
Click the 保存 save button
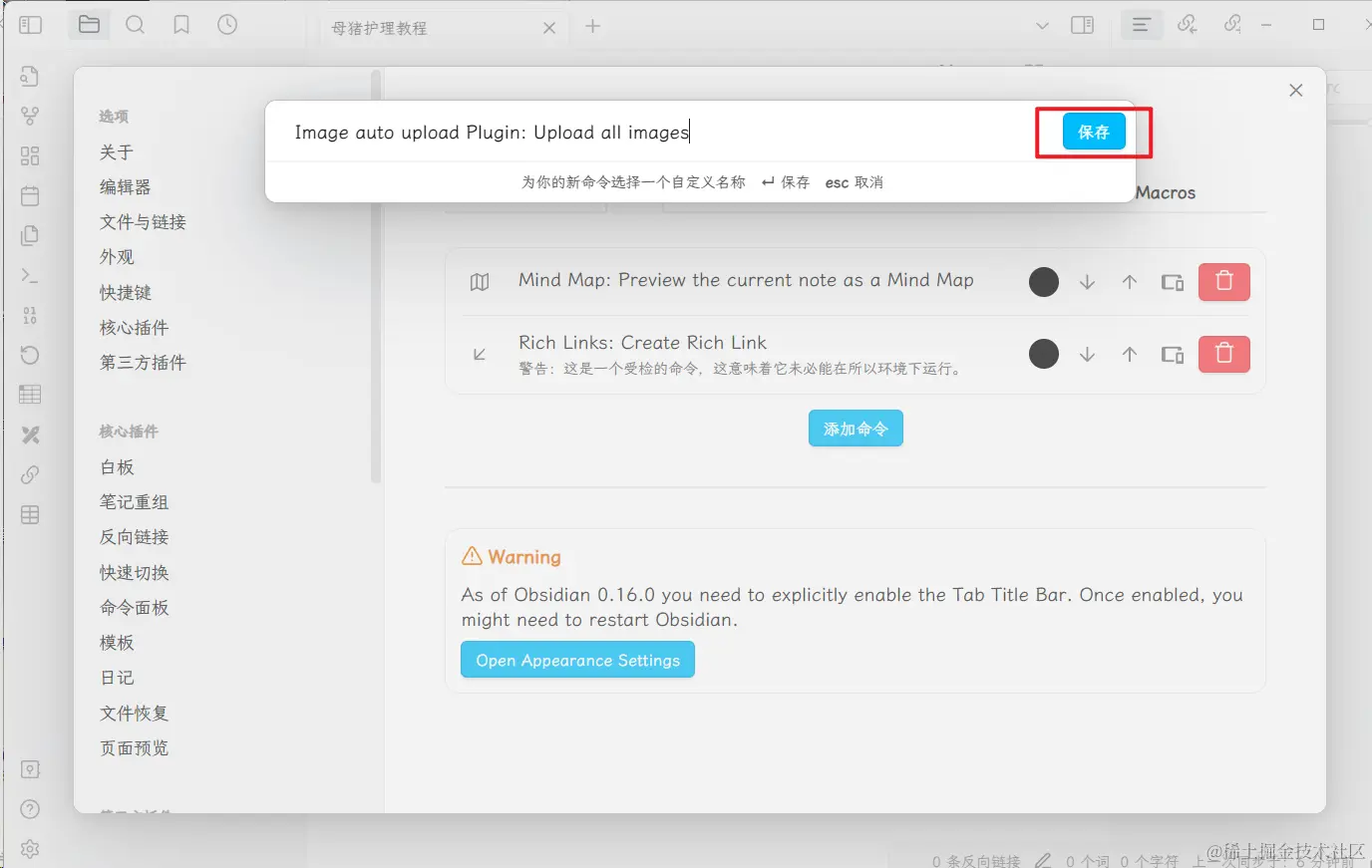point(1094,132)
